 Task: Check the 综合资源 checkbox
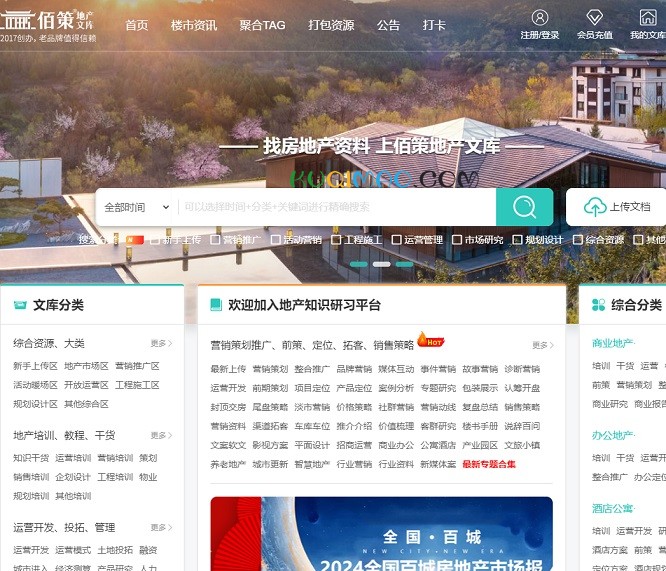point(578,240)
